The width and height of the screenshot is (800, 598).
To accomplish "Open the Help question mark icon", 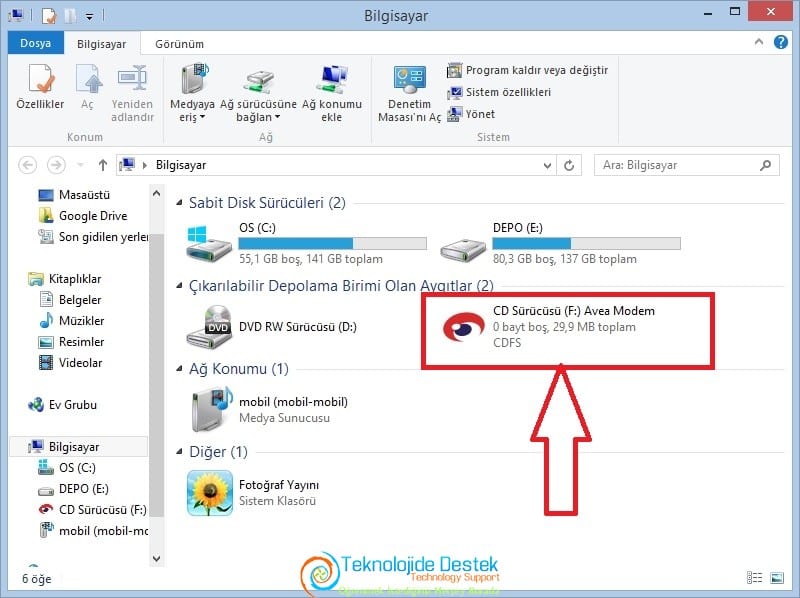I will coord(781,42).
